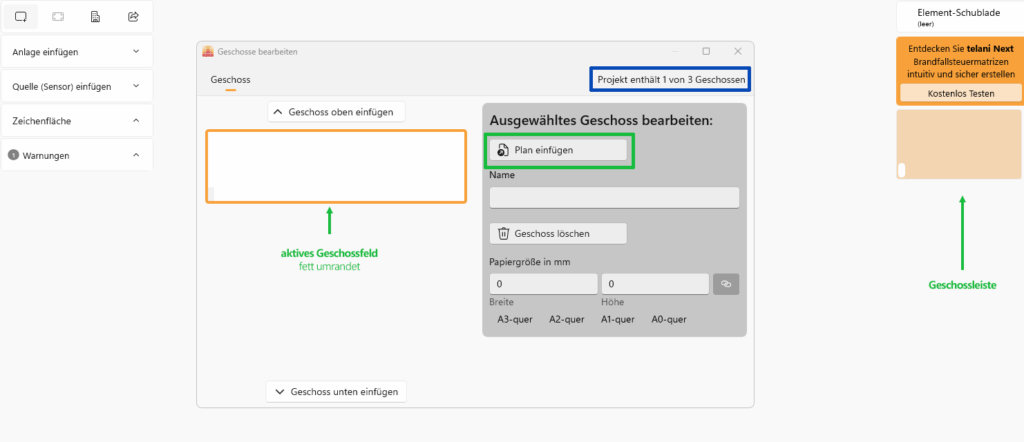Open the document report icon in toolbar
Viewport: 1024px width, 442px height.
click(95, 17)
